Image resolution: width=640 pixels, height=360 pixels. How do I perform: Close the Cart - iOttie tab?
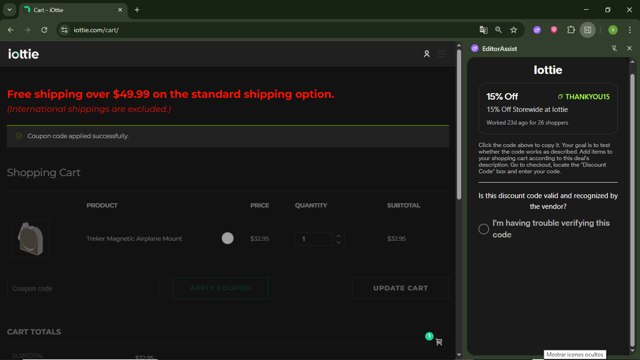pos(120,10)
